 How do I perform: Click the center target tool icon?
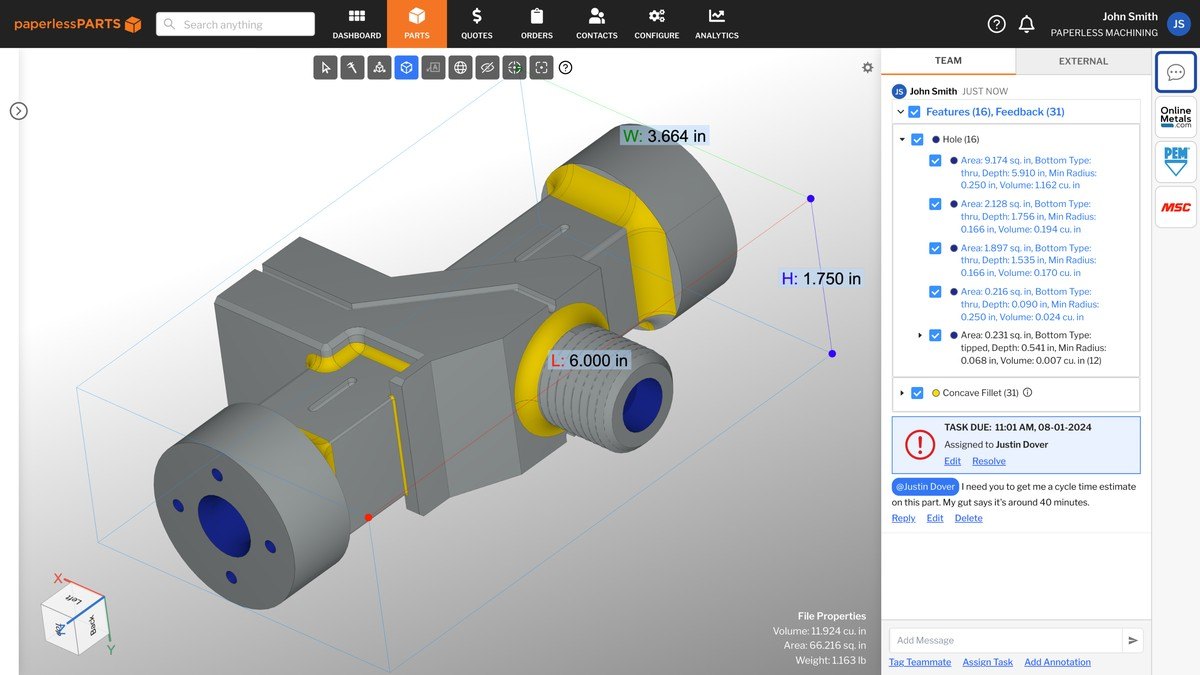514,67
